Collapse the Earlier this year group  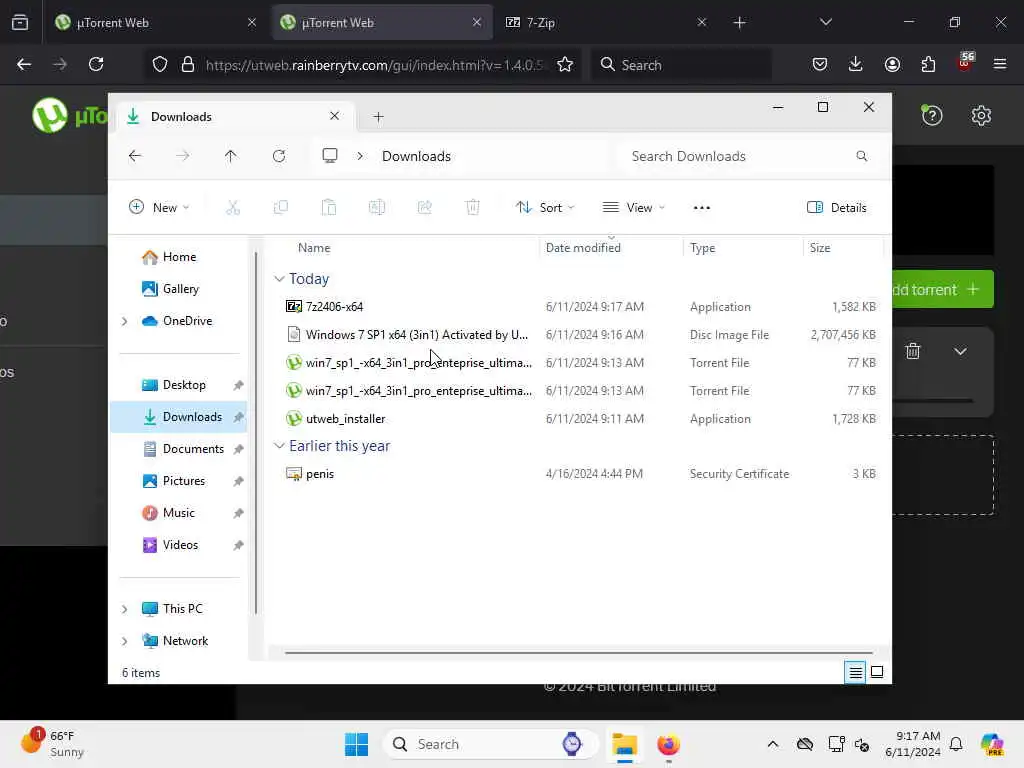(279, 446)
